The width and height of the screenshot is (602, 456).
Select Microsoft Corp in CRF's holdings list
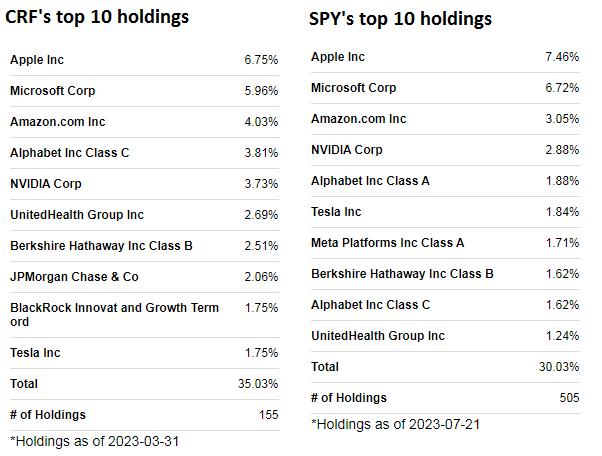[x=52, y=91]
